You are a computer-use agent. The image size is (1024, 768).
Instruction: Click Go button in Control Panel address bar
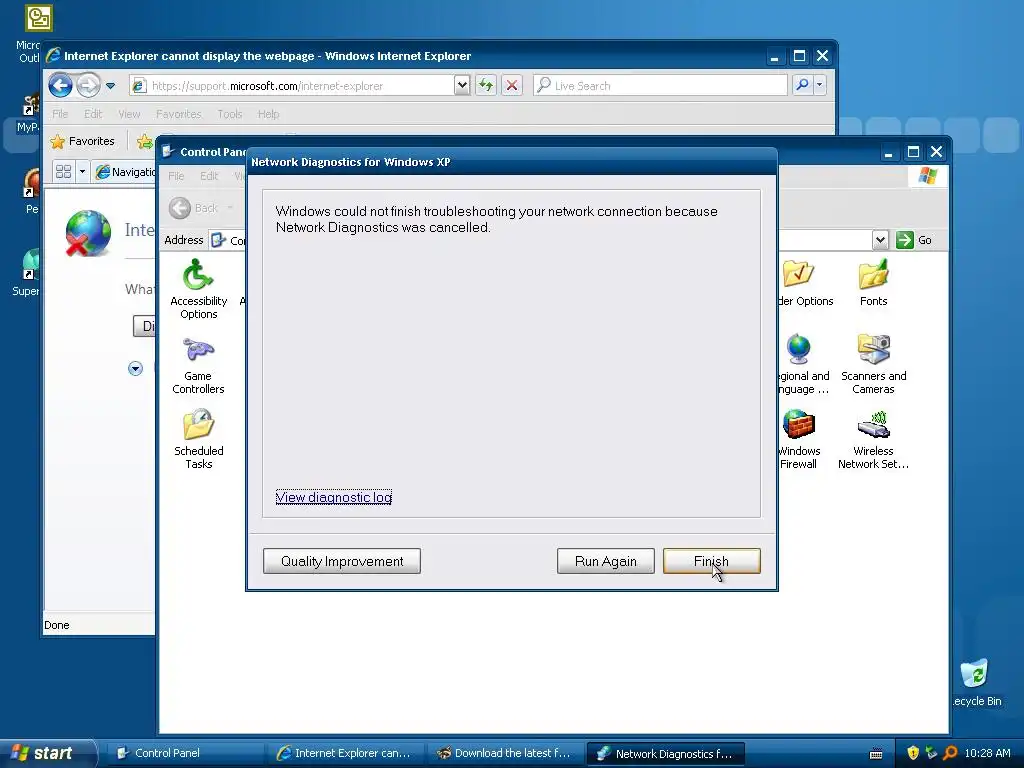(914, 240)
